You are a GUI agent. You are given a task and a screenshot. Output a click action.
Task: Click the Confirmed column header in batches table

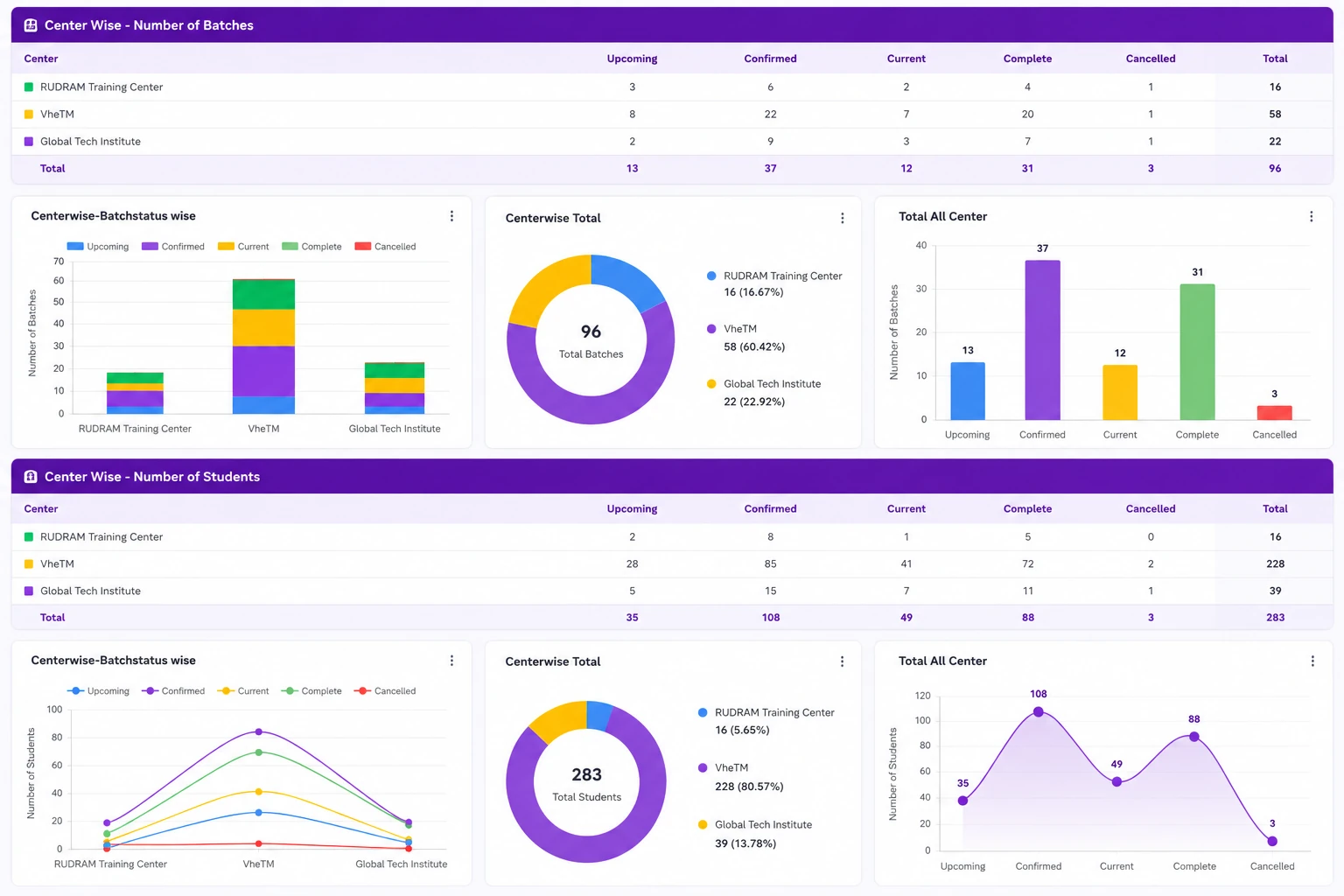click(x=770, y=59)
